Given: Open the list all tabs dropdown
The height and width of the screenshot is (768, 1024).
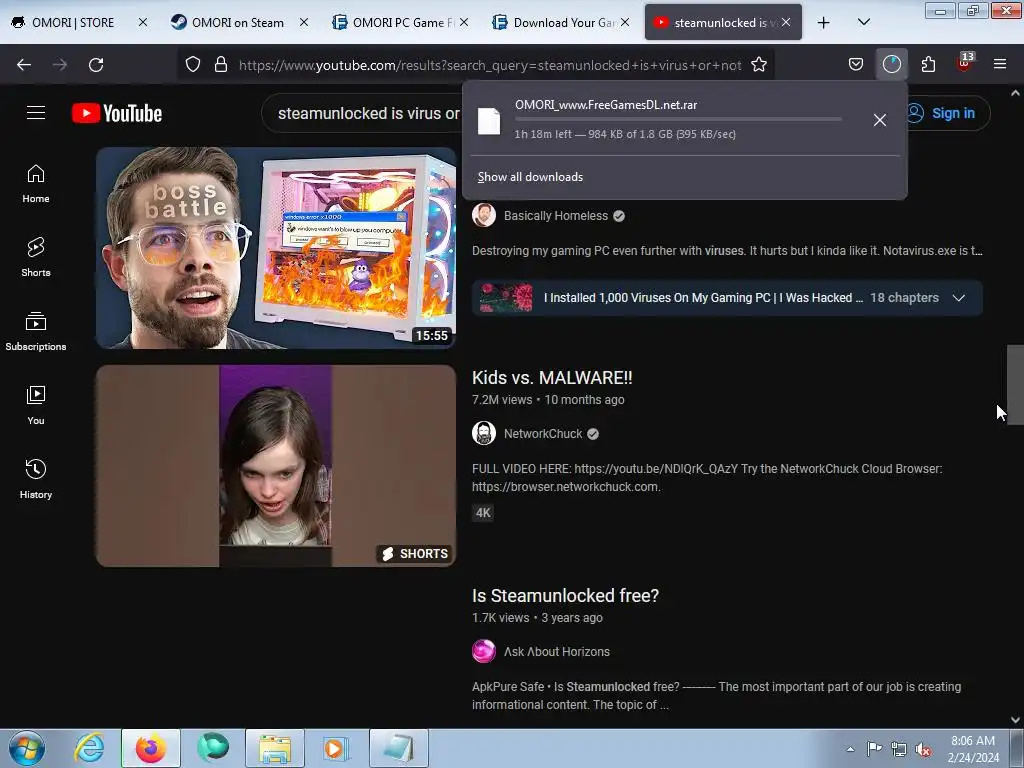Looking at the screenshot, I should click(x=863, y=22).
